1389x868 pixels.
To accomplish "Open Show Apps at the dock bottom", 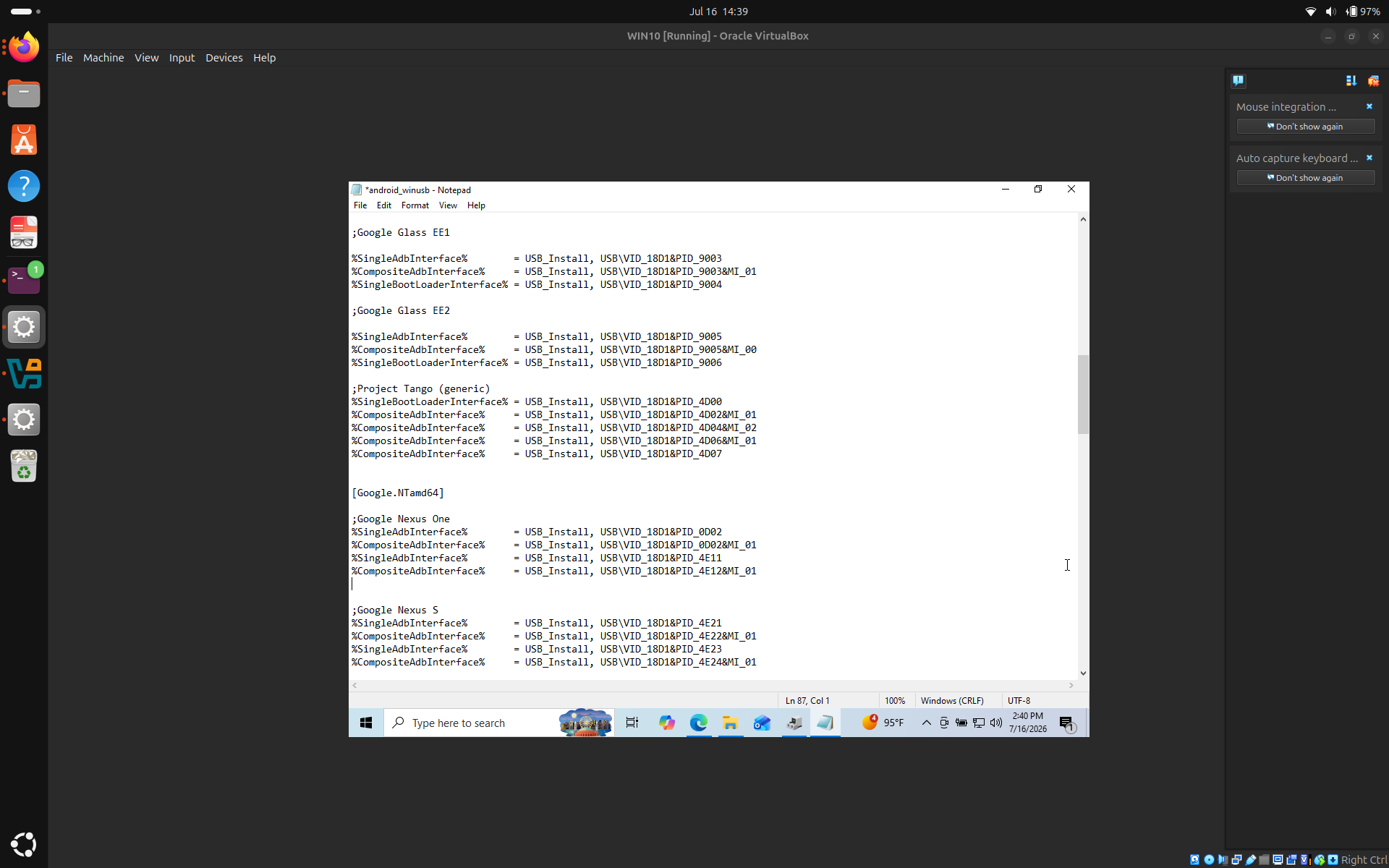I will coord(24,844).
